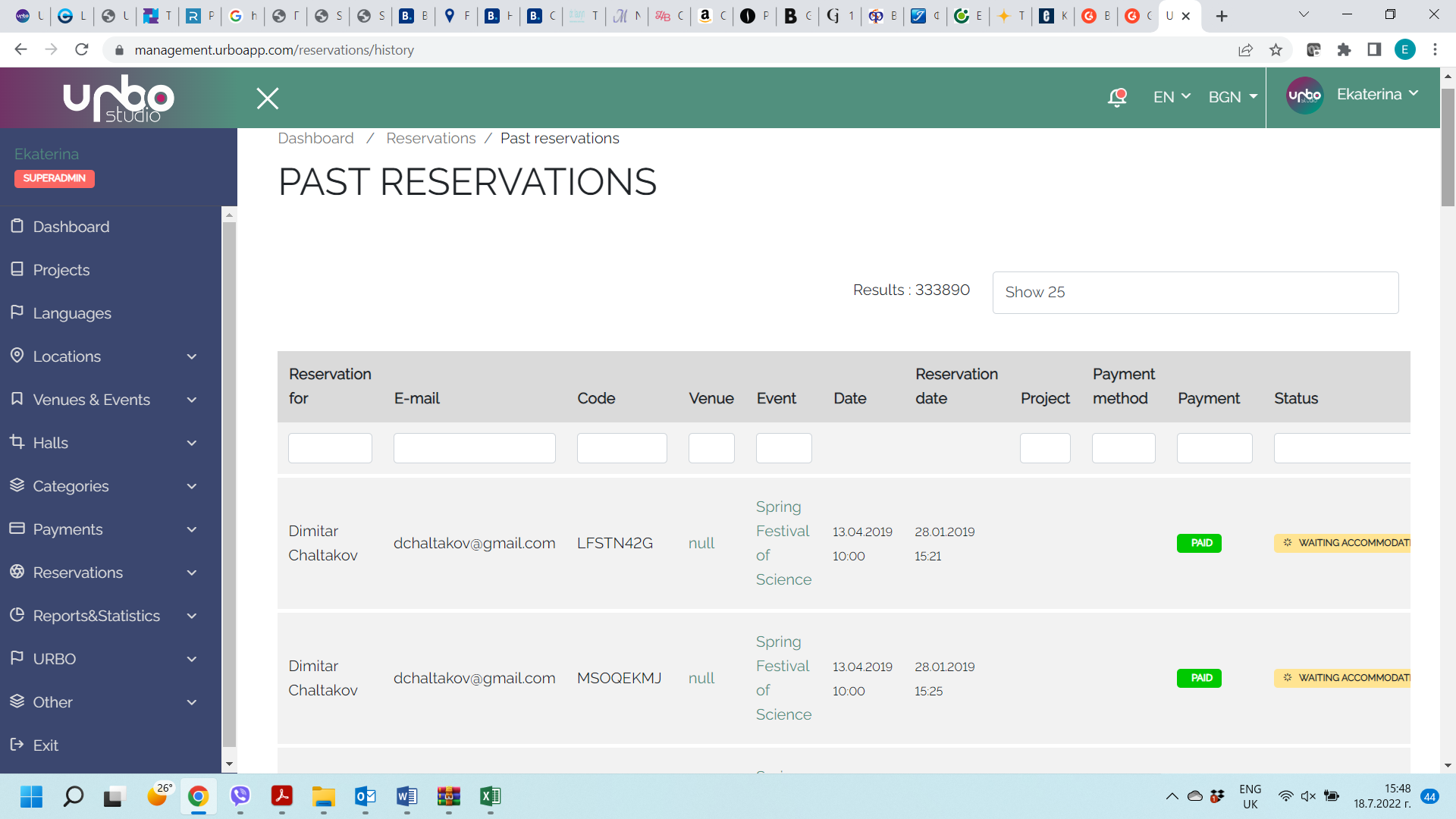
Task: Open Dashboard from the sidebar
Action: [x=71, y=227]
